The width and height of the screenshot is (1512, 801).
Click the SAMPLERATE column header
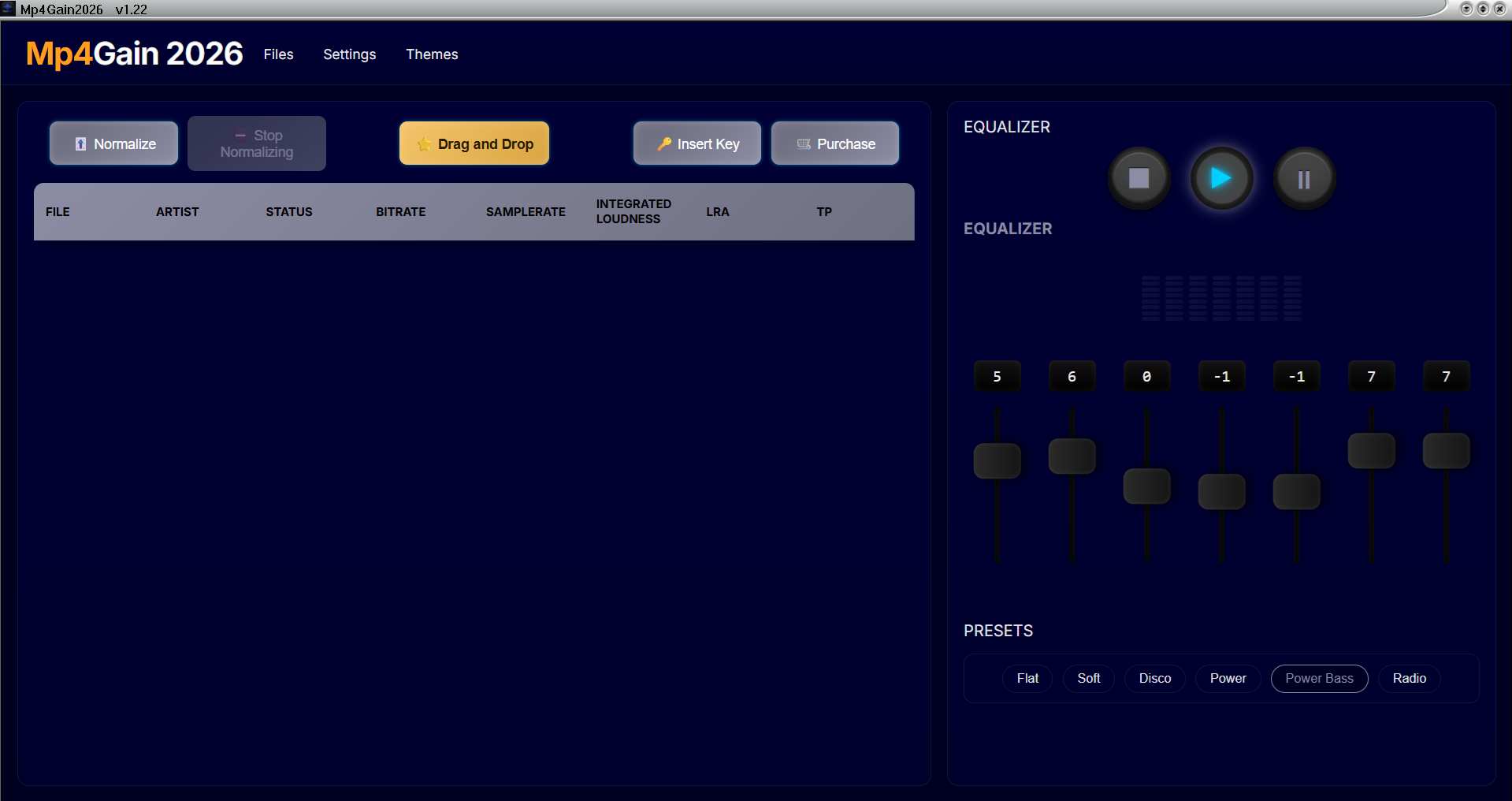526,212
